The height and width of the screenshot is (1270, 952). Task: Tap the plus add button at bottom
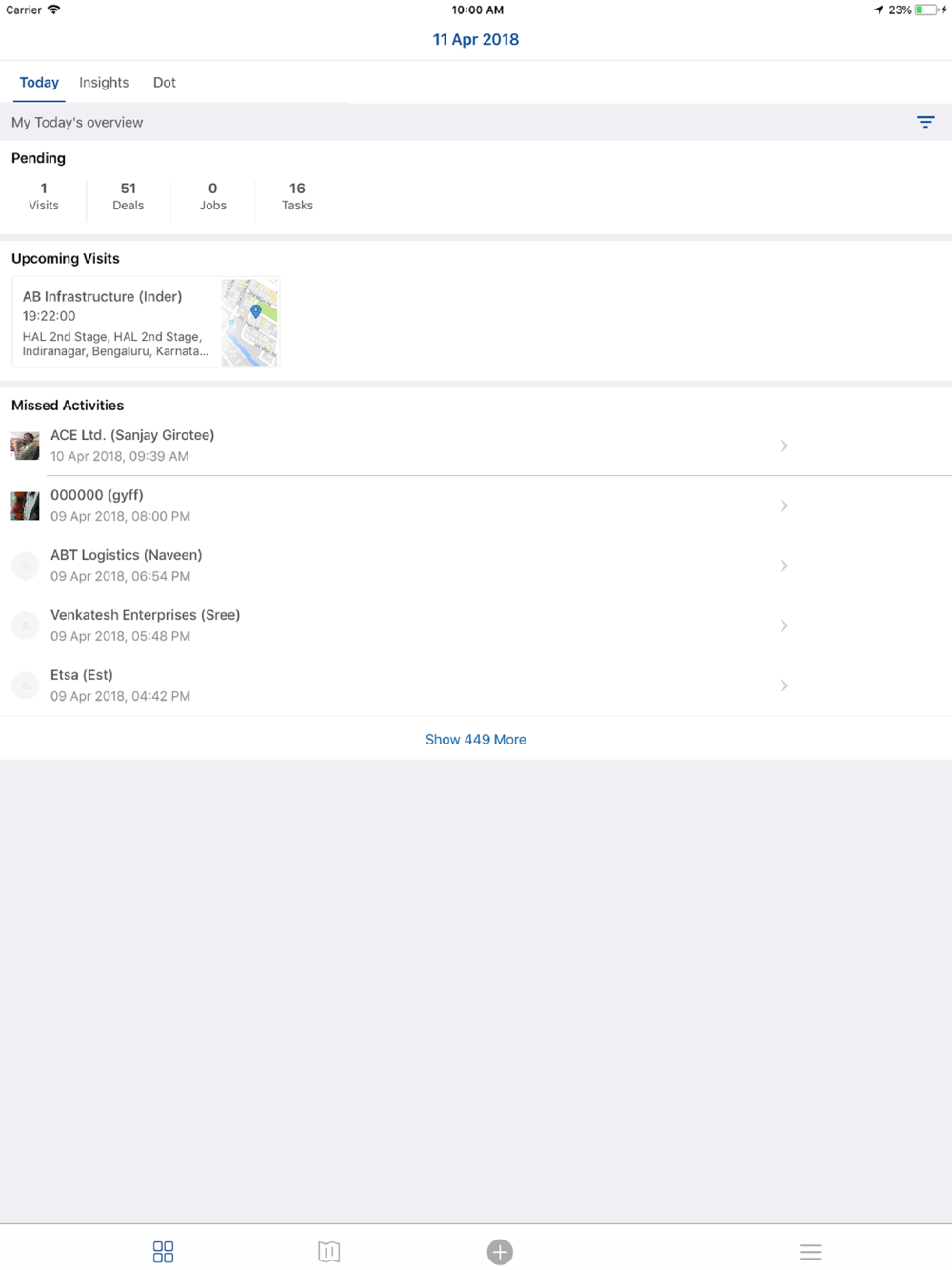tap(500, 1252)
